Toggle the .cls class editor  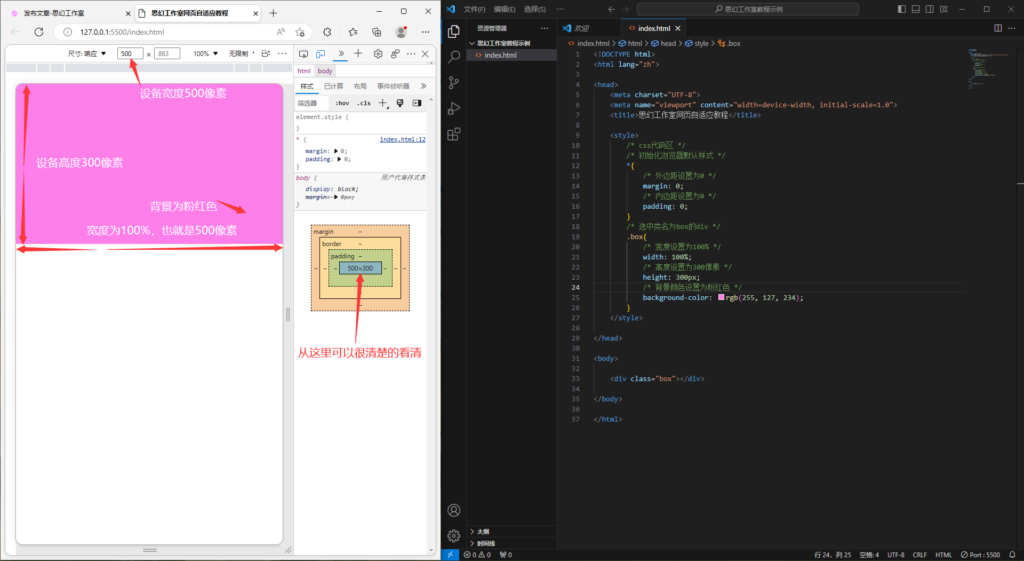pos(364,103)
